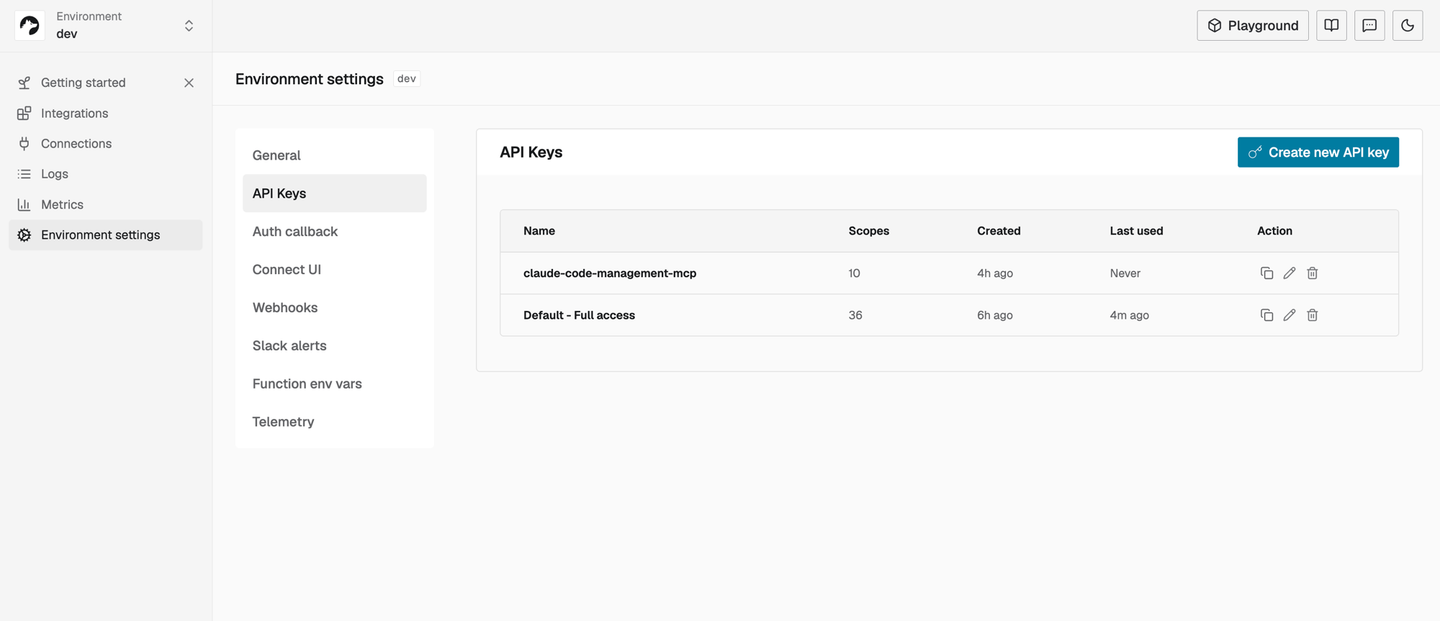The height and width of the screenshot is (621, 1440).
Task: Open Logs in the sidebar
Action: tap(106, 174)
